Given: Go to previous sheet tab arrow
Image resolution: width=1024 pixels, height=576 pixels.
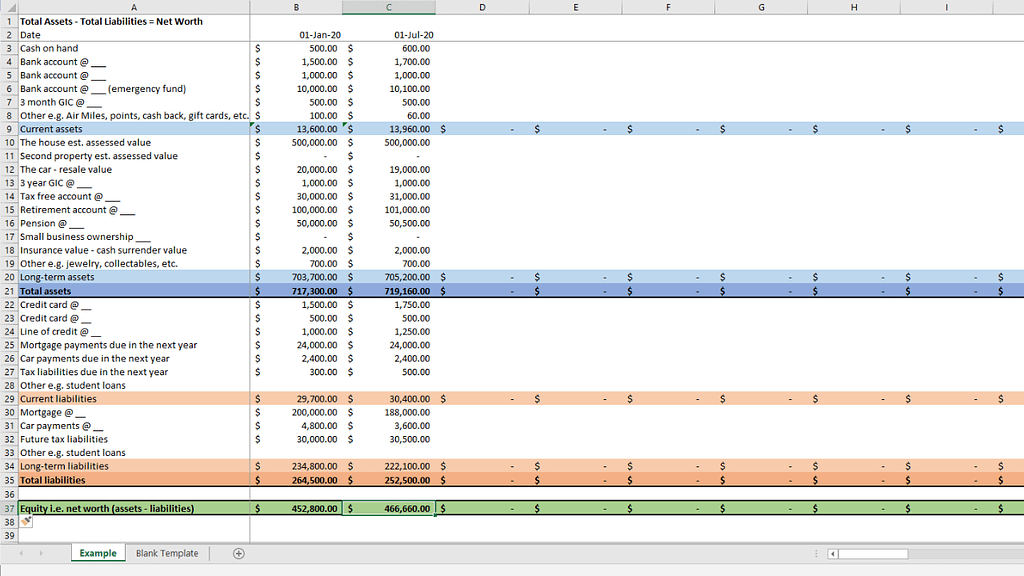Looking at the screenshot, I should 21,553.
